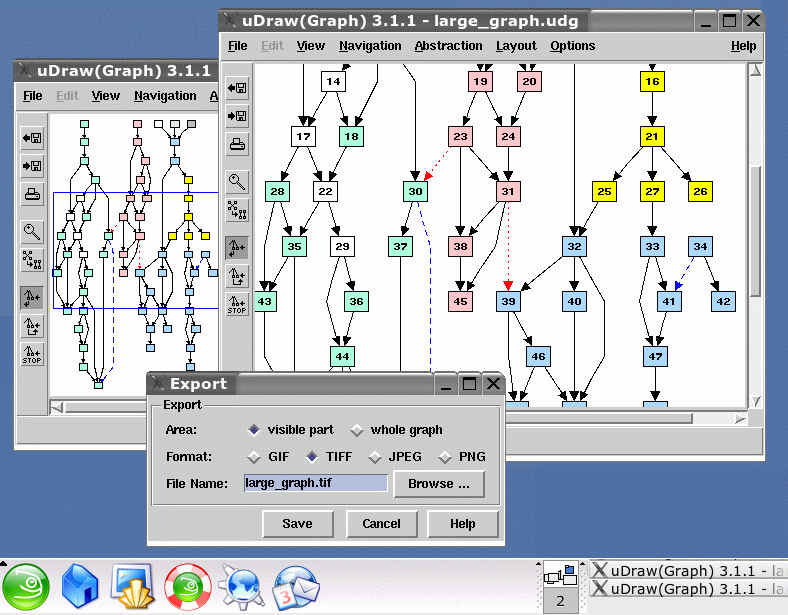Click the Help button in Export dialog

click(x=462, y=524)
